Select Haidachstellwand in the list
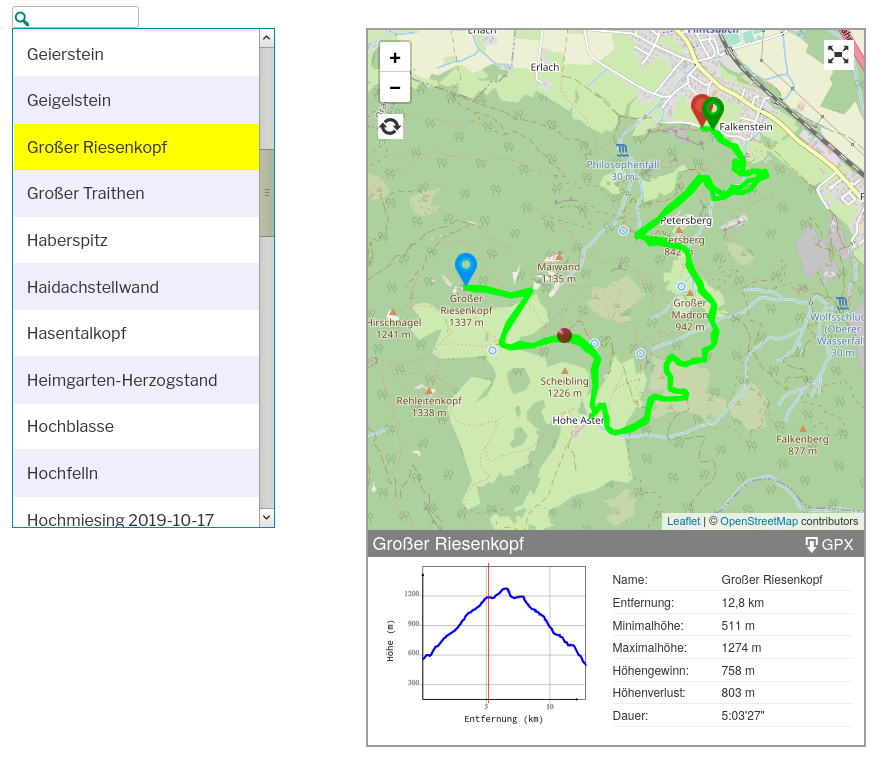 click(x=136, y=287)
